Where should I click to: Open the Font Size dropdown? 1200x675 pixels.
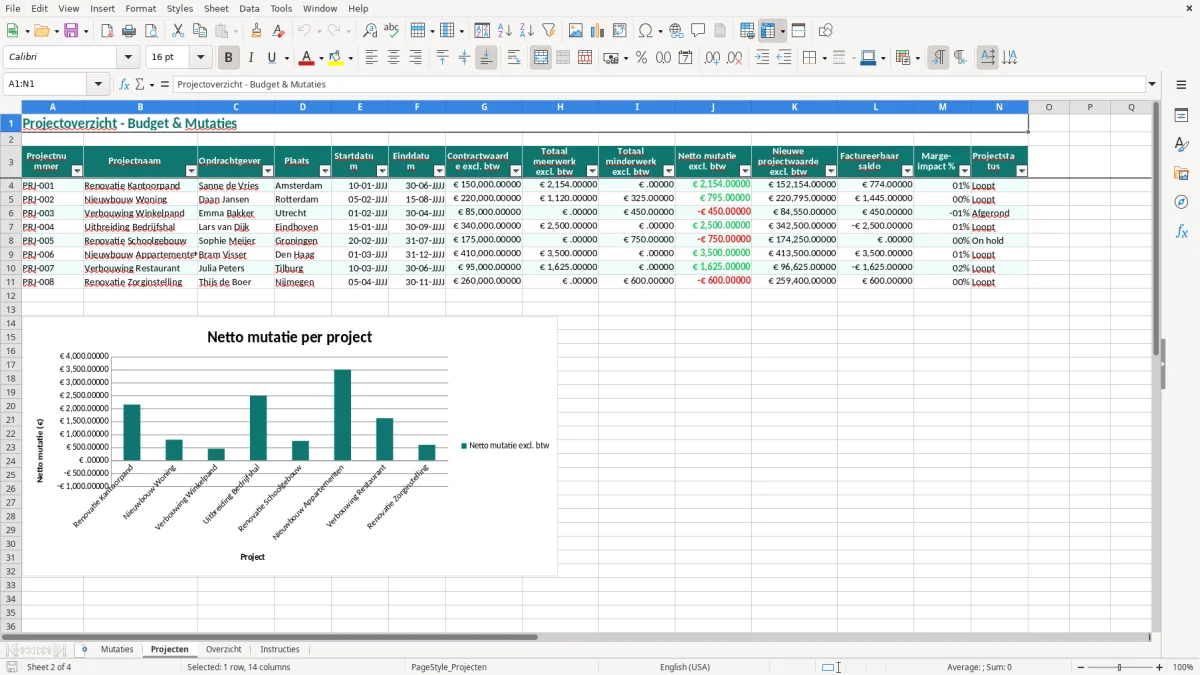[x=201, y=58]
